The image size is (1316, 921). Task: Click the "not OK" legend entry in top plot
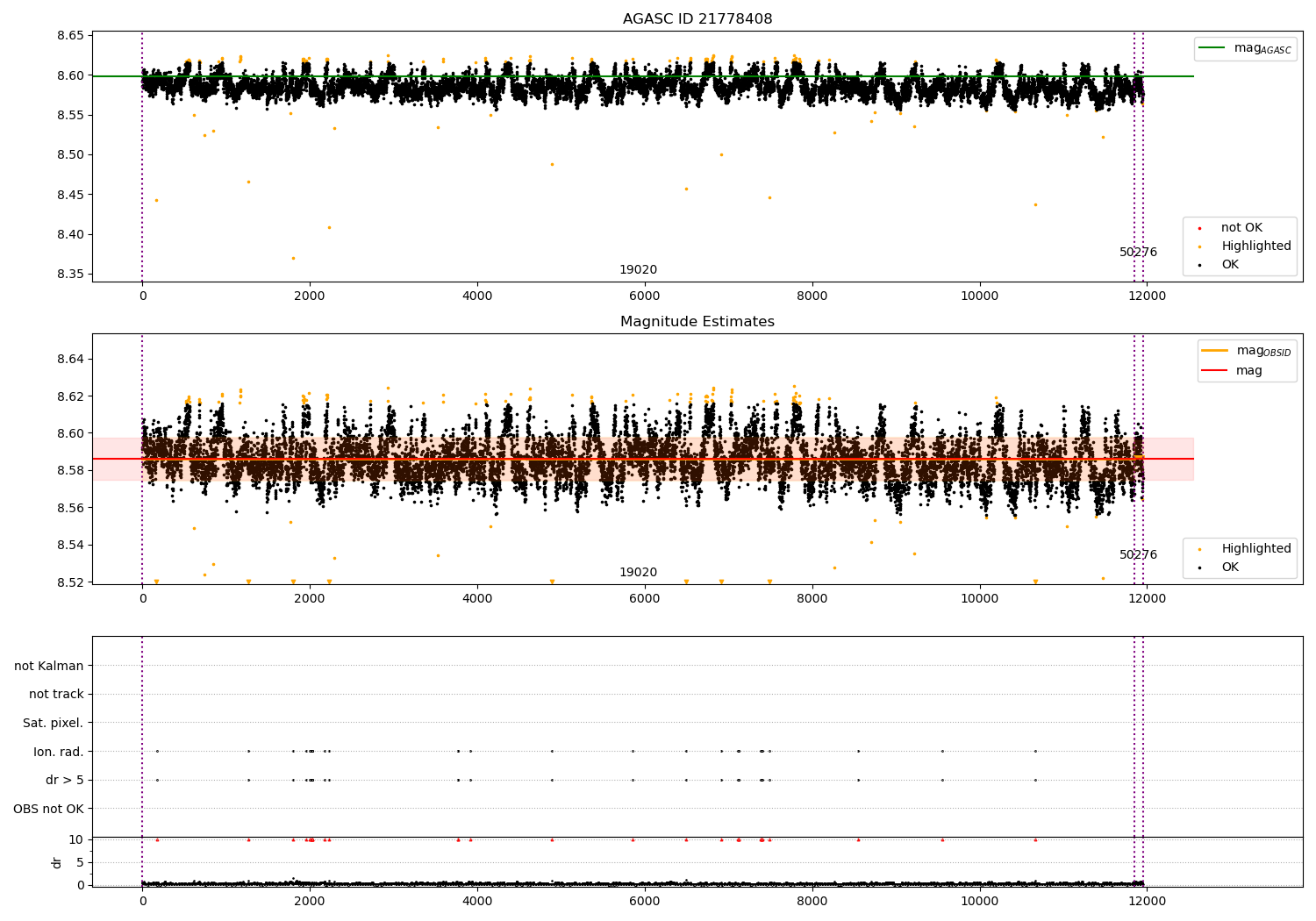(x=1241, y=228)
